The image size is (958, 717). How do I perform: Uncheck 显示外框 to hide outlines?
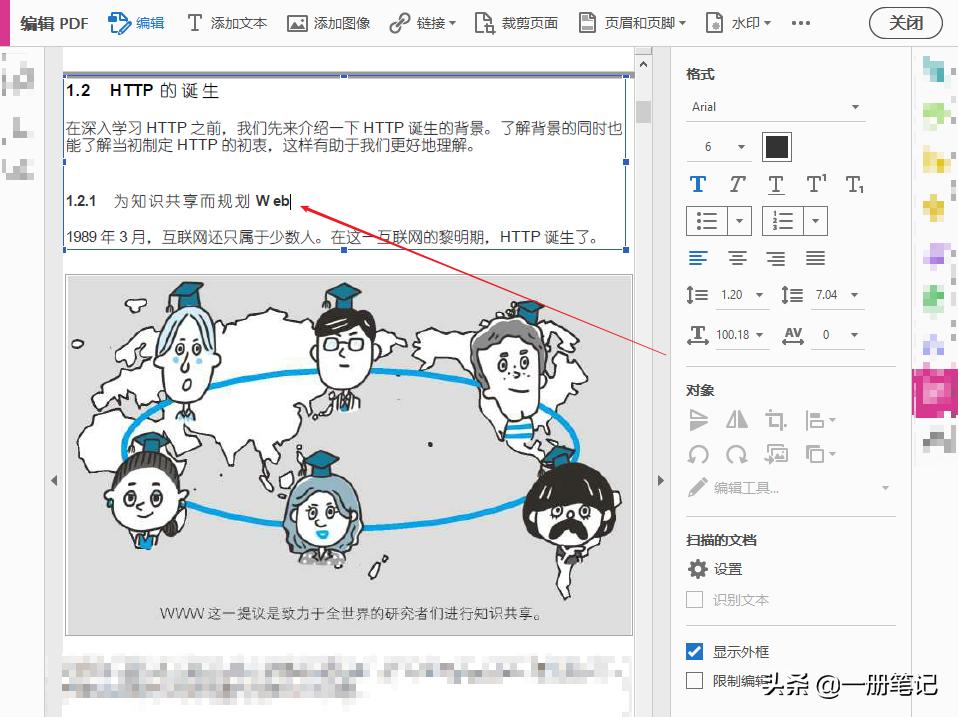(x=694, y=651)
